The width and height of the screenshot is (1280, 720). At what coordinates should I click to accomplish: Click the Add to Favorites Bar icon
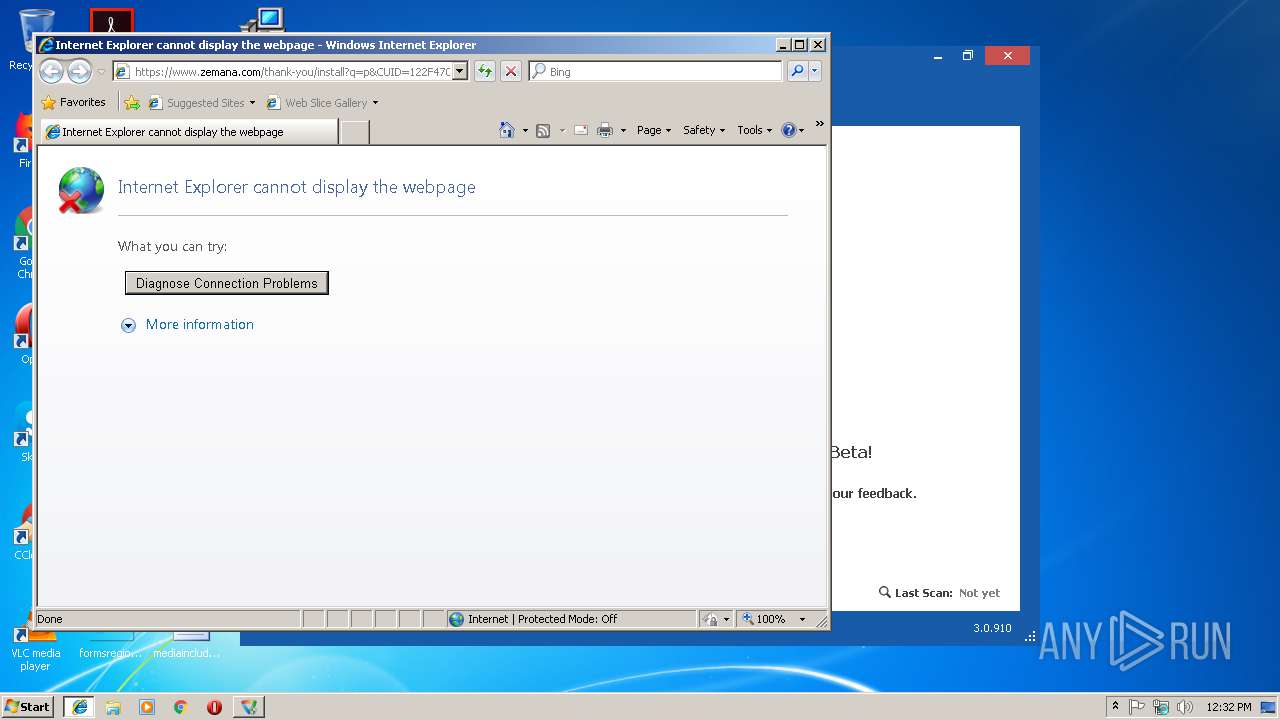(x=132, y=102)
